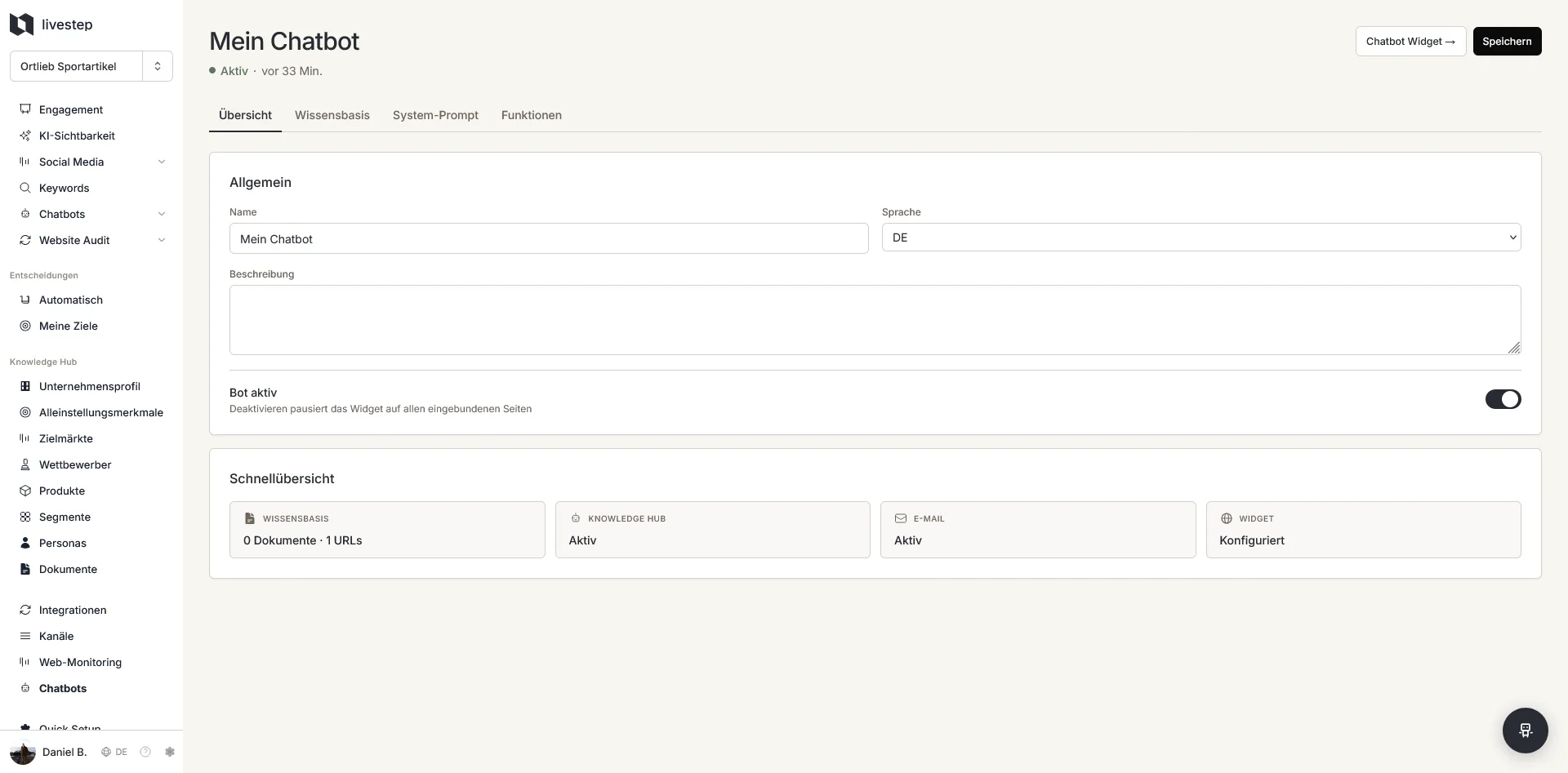Click the help question mark icon

click(145, 752)
